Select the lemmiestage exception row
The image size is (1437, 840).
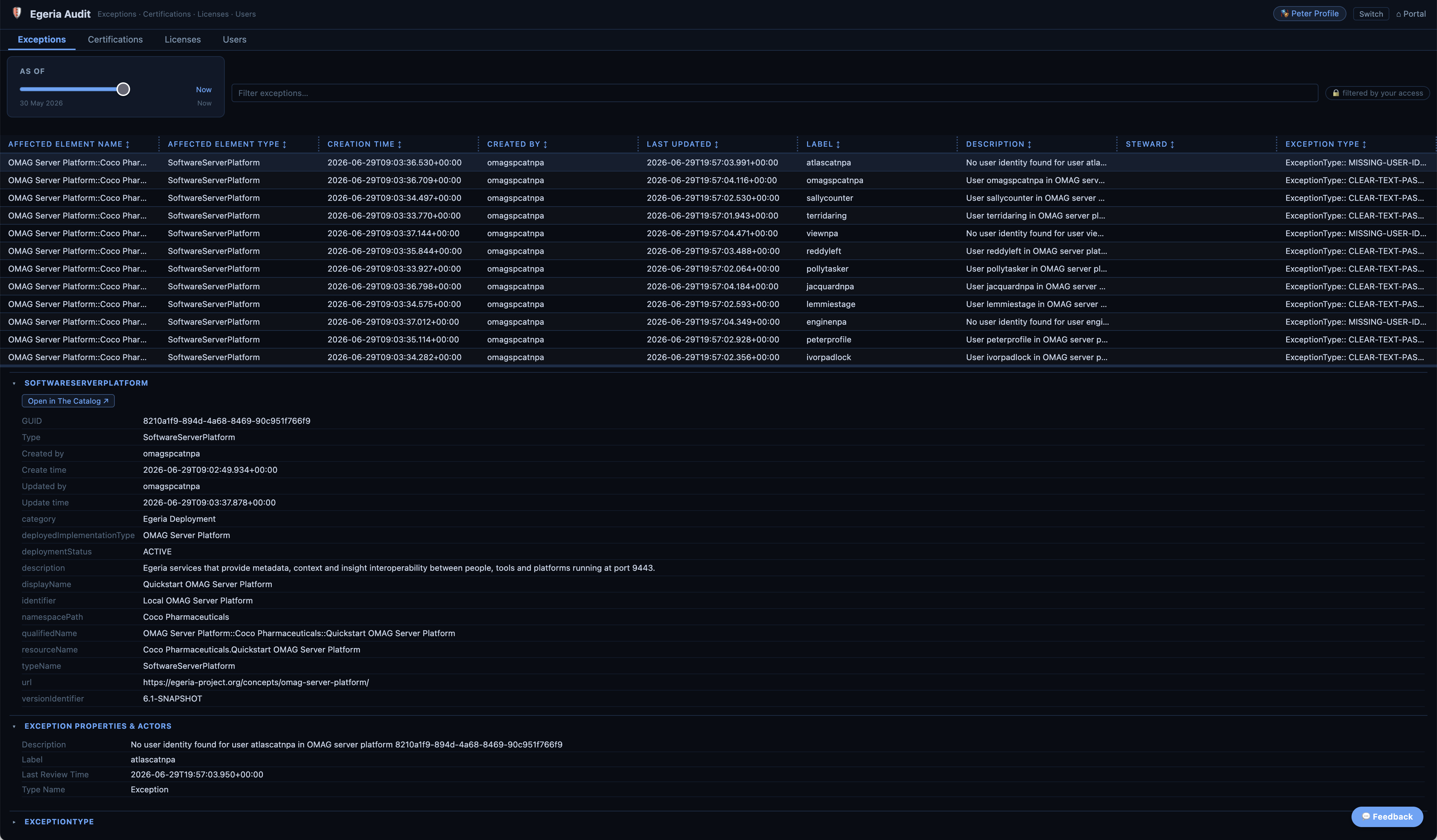(x=718, y=304)
